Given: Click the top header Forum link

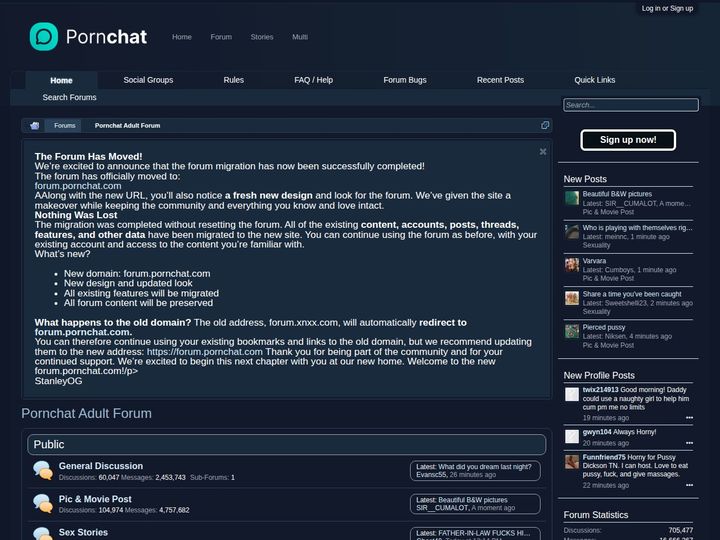Looking at the screenshot, I should [221, 37].
